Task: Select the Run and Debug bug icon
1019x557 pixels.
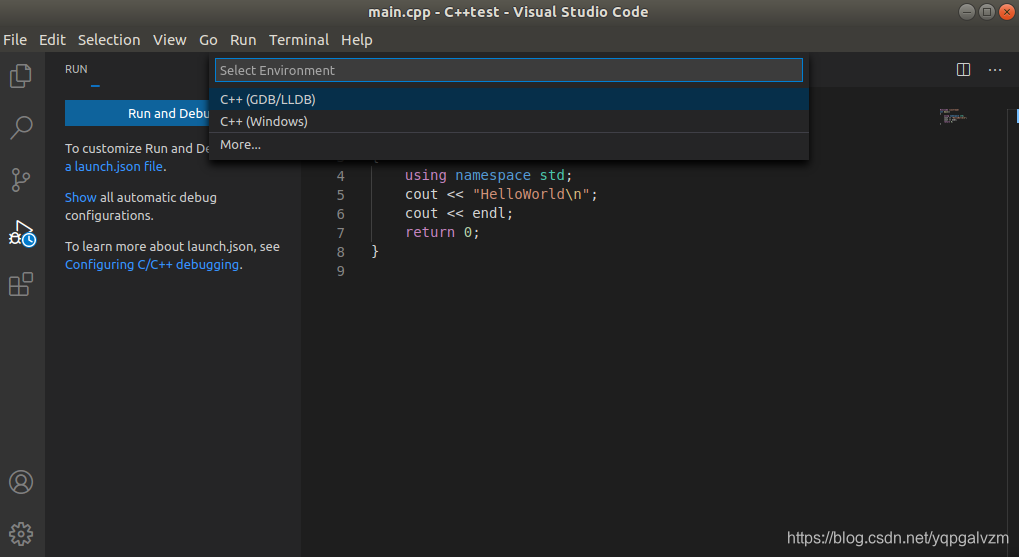Action: click(x=21, y=233)
